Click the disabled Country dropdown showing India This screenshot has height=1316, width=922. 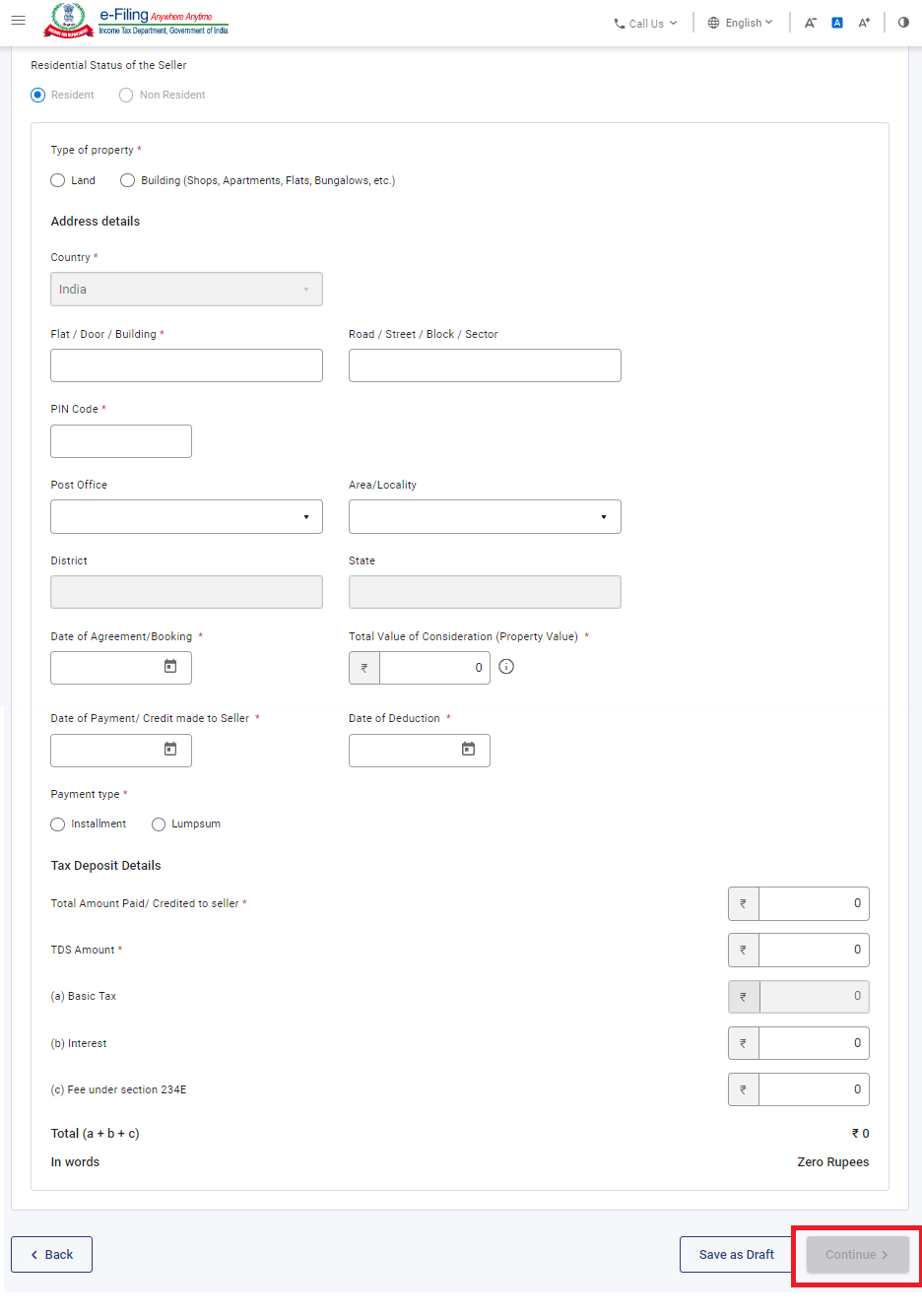(x=186, y=289)
